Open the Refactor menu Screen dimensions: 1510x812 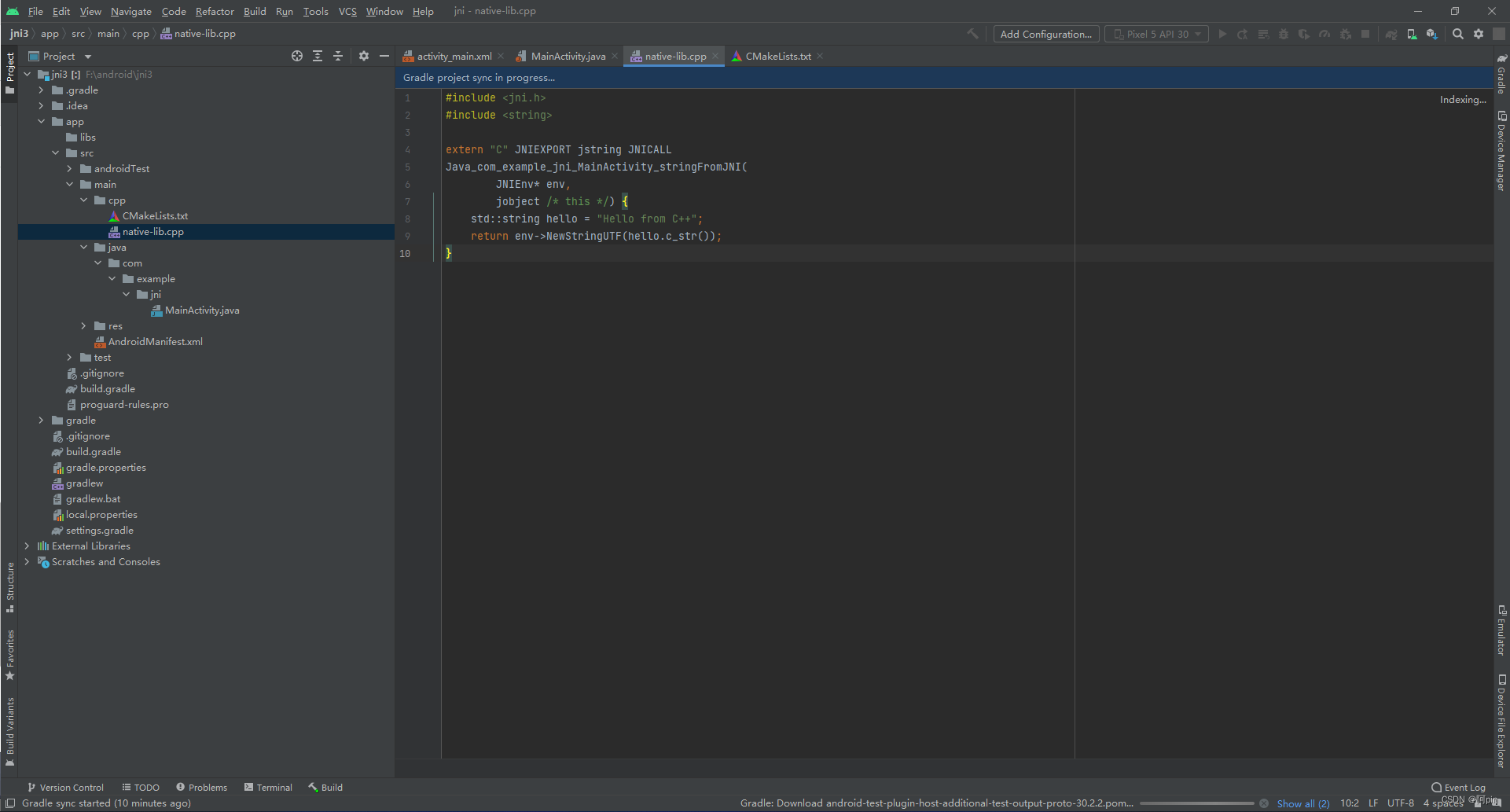coord(215,11)
